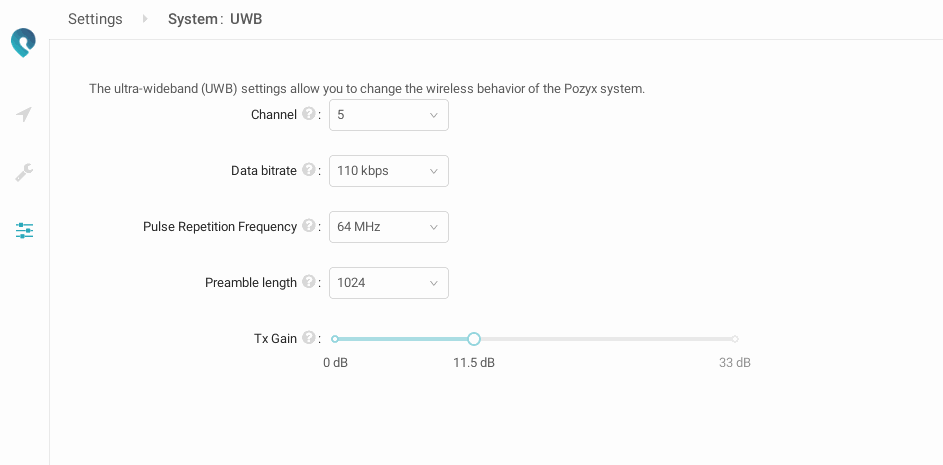Click the Pozyx logo icon
This screenshot has height=465, width=943.
point(23,43)
